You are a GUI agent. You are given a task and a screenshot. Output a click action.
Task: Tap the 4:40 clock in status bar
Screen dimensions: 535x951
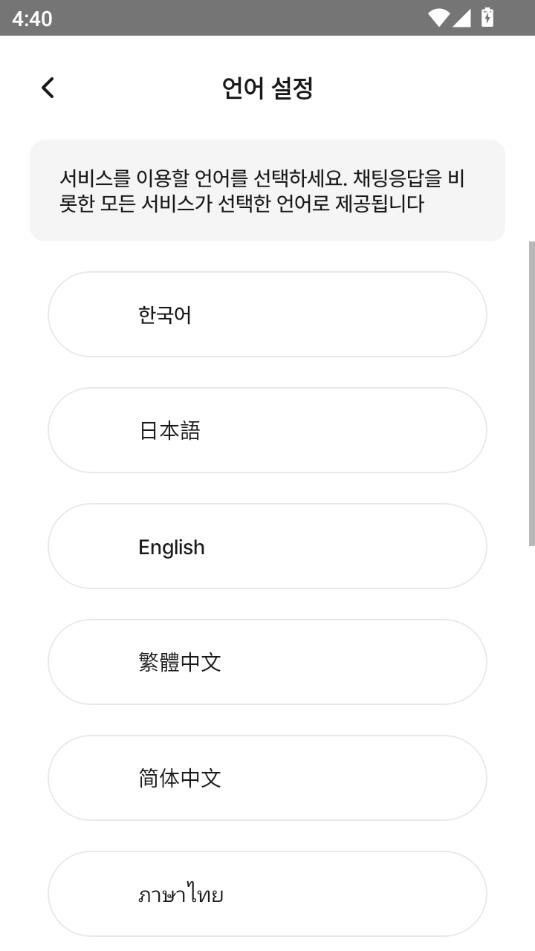pos(32,18)
